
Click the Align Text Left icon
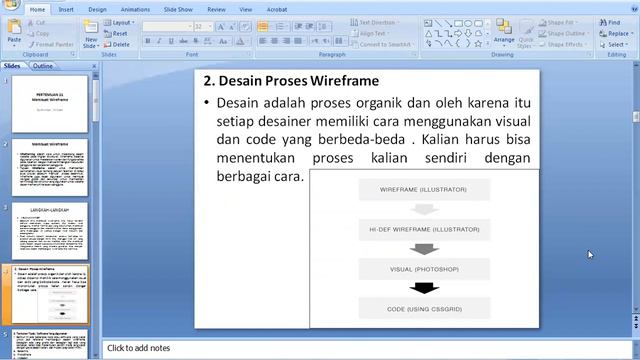tap(263, 41)
